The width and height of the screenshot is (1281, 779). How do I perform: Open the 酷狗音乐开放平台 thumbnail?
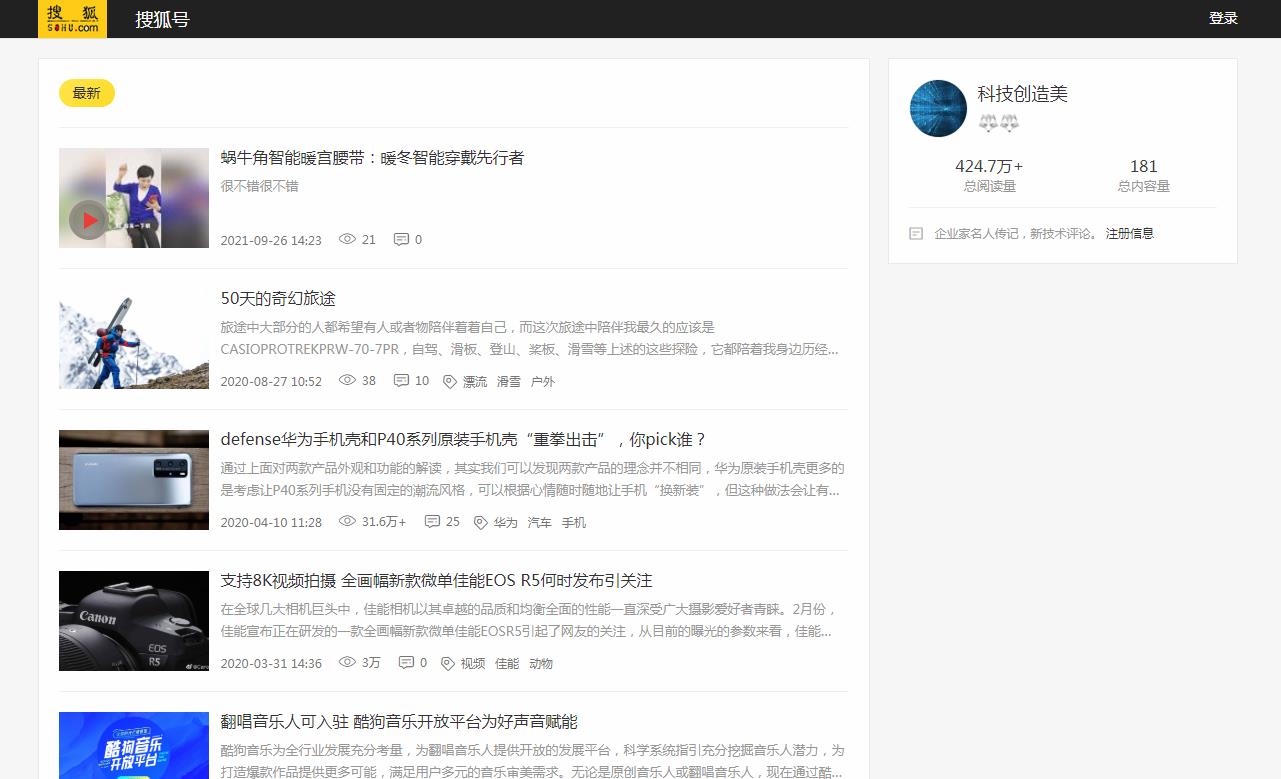134,745
